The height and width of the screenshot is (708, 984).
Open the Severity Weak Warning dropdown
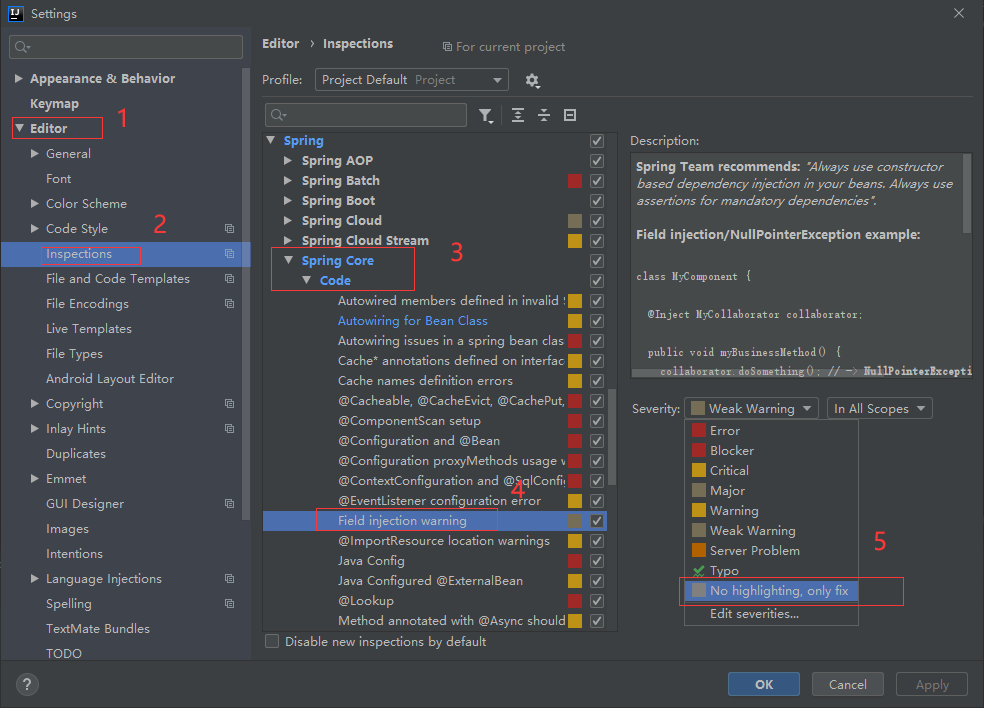pos(751,409)
